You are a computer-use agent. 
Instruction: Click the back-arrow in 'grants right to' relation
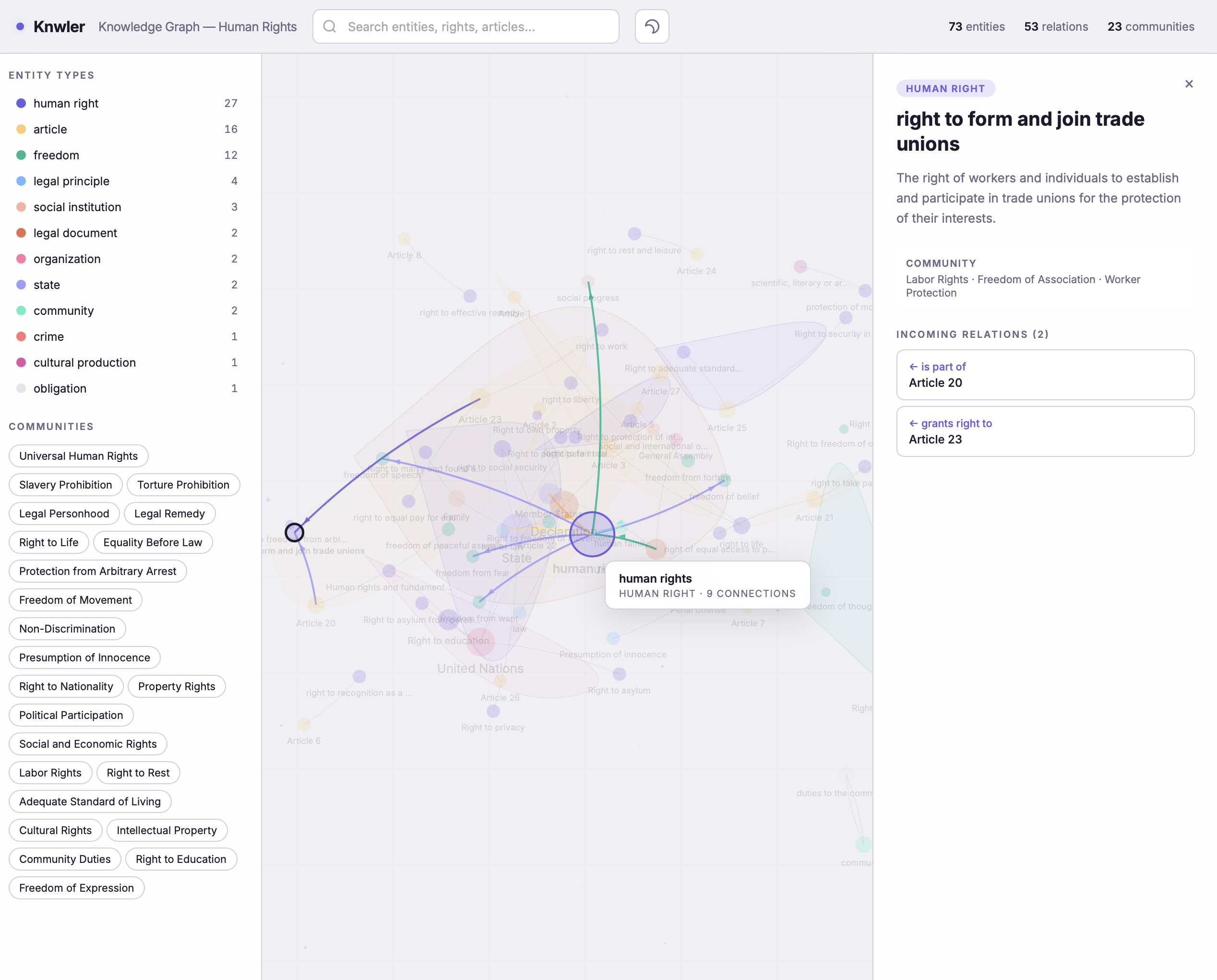click(x=913, y=423)
